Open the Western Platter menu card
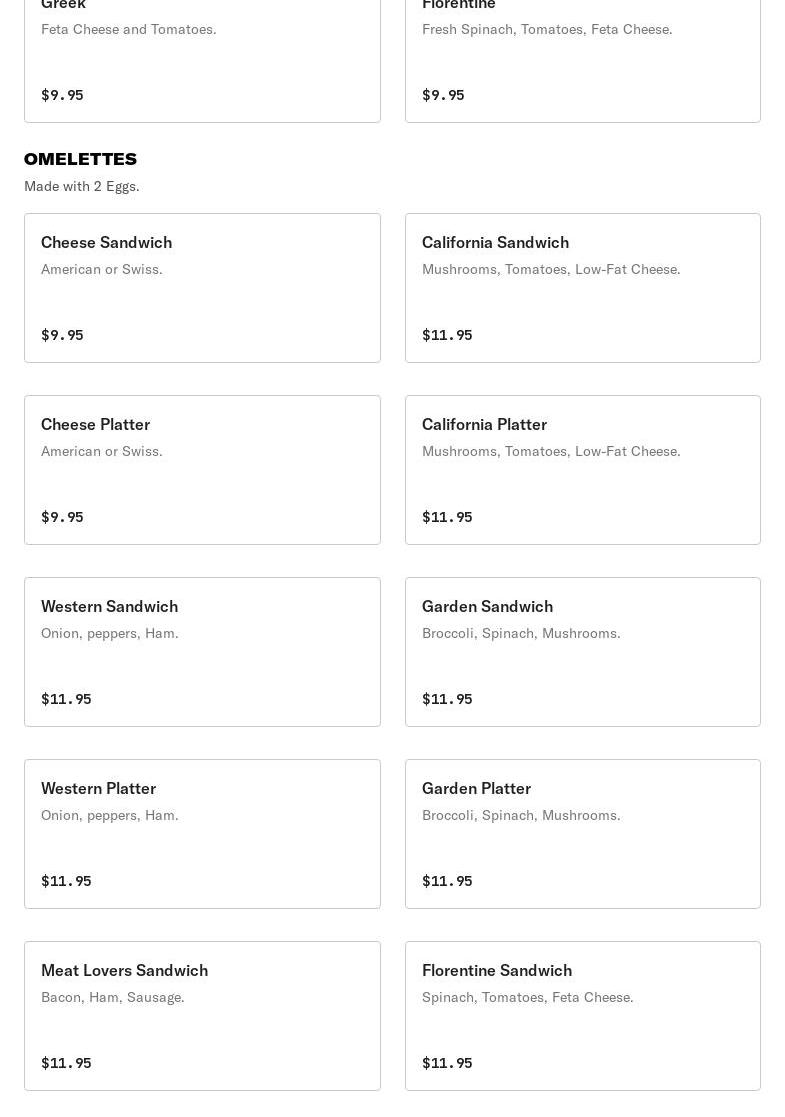Screen dimensions: 785x1117 click(x=202, y=834)
